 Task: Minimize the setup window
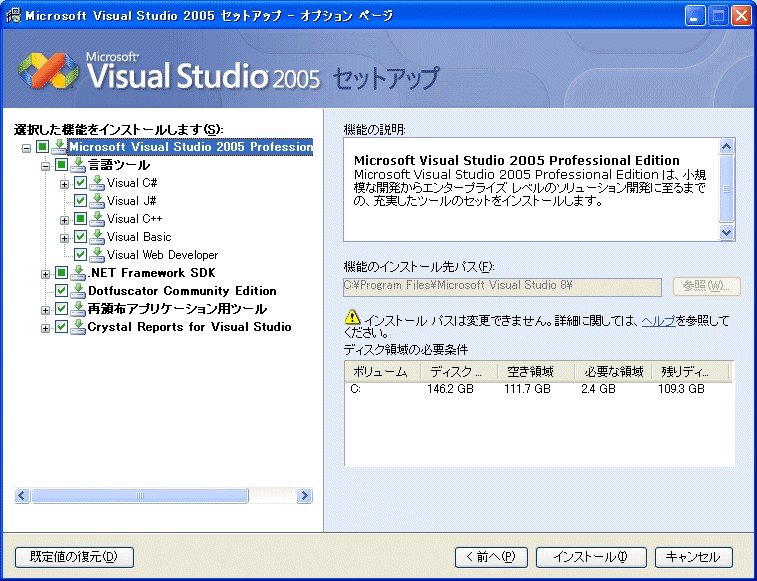[694, 16]
